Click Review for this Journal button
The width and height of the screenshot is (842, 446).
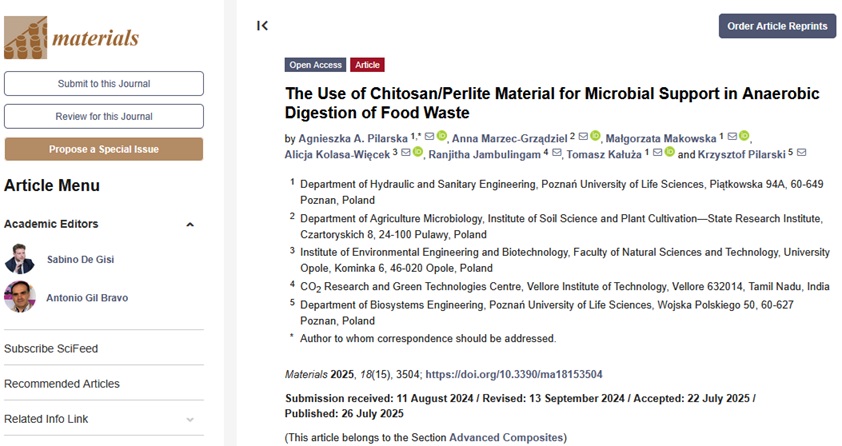pos(104,116)
